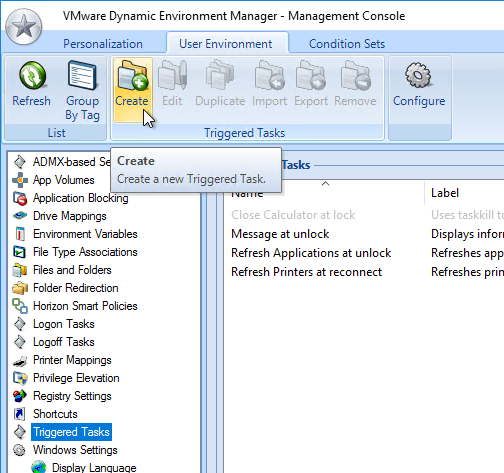Select App Volumes in the tree
The width and height of the screenshot is (504, 473).
click(64, 180)
